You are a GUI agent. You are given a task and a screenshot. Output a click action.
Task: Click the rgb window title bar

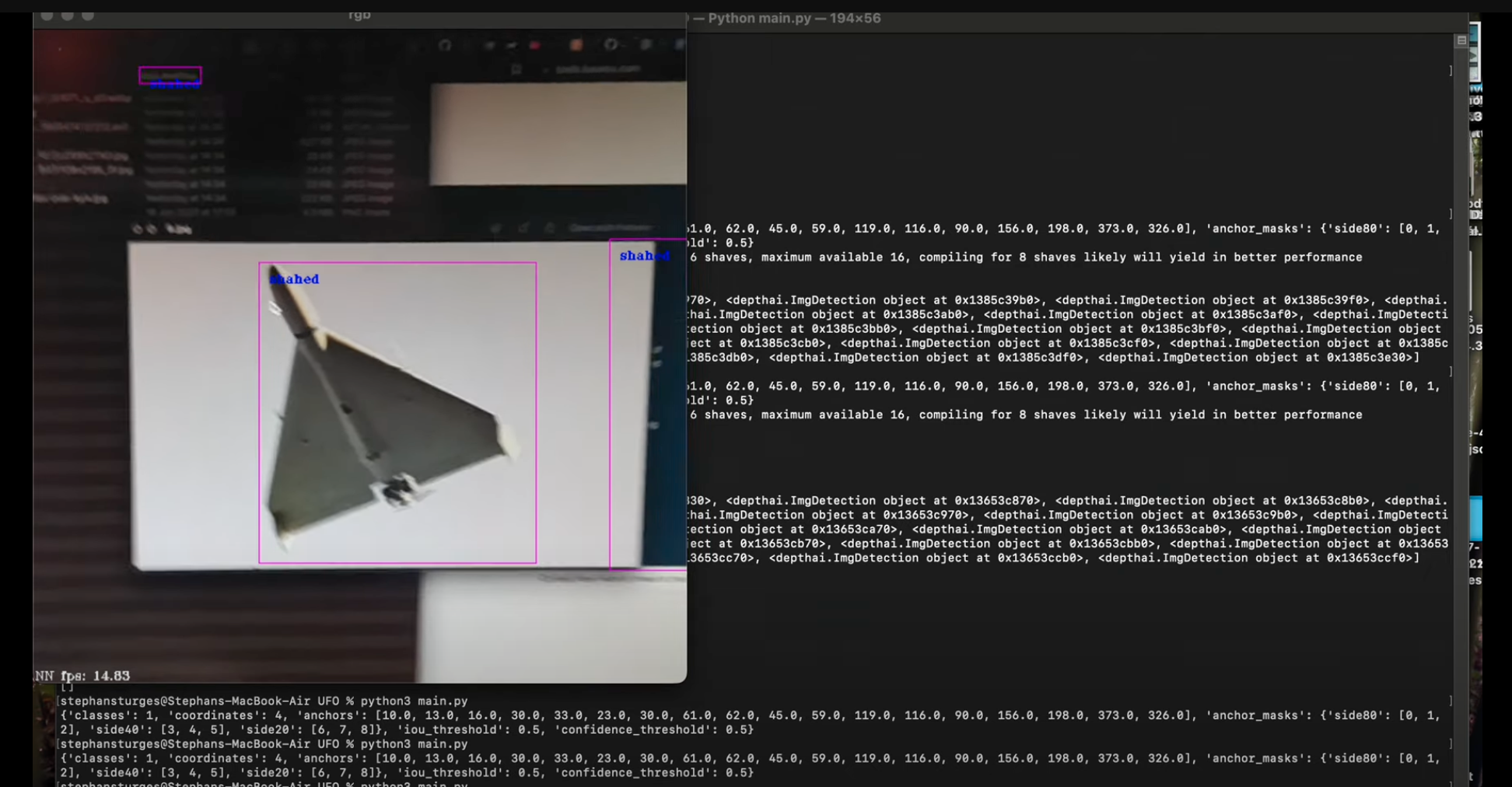360,13
